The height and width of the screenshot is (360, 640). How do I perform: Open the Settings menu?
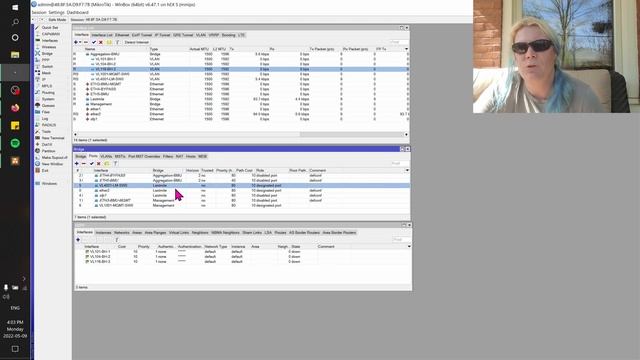pyautogui.click(x=56, y=13)
